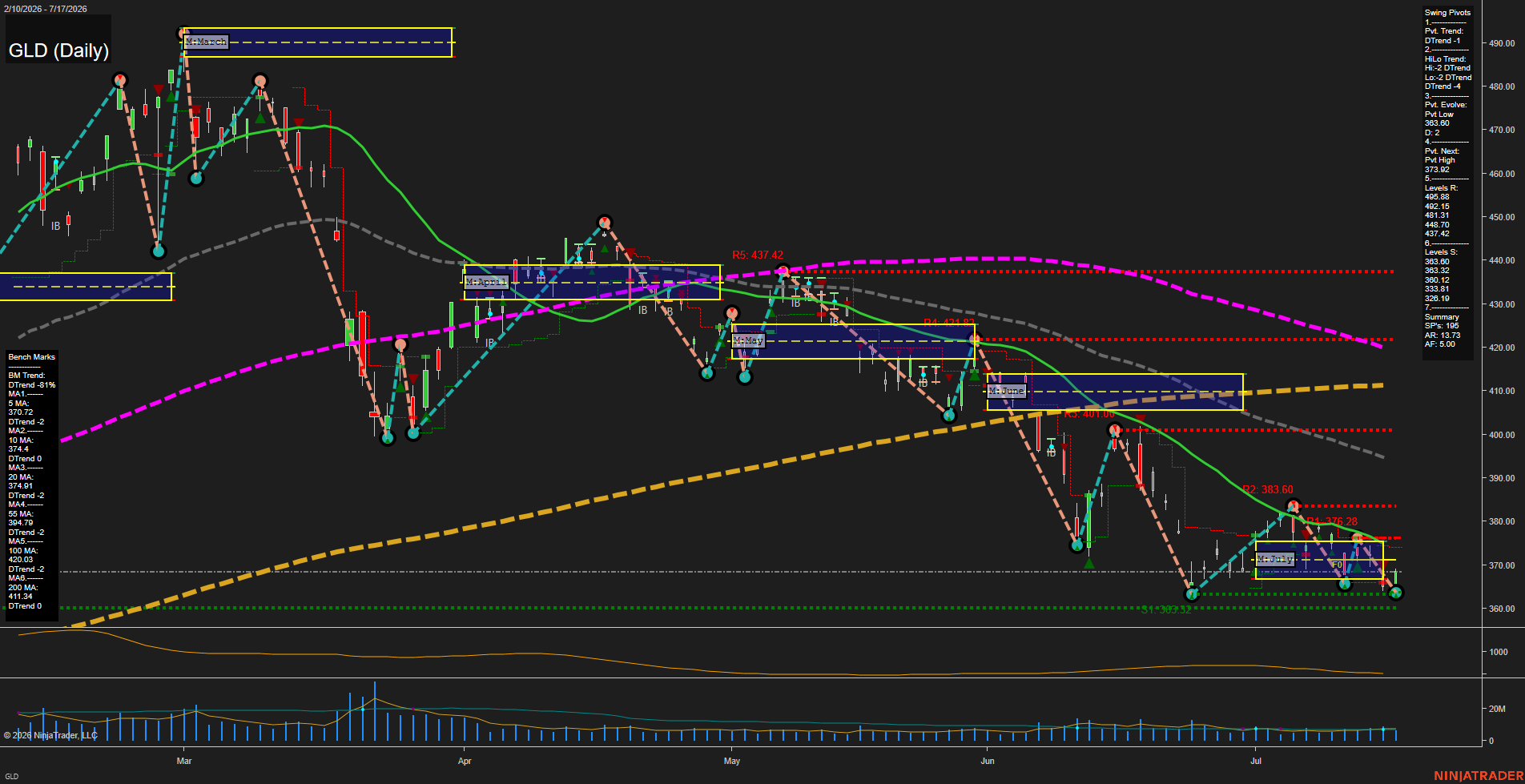Image resolution: width=1525 pixels, height=784 pixels.
Task: Click AR: 13.73 in Summary
Action: pyautogui.click(x=1443, y=336)
